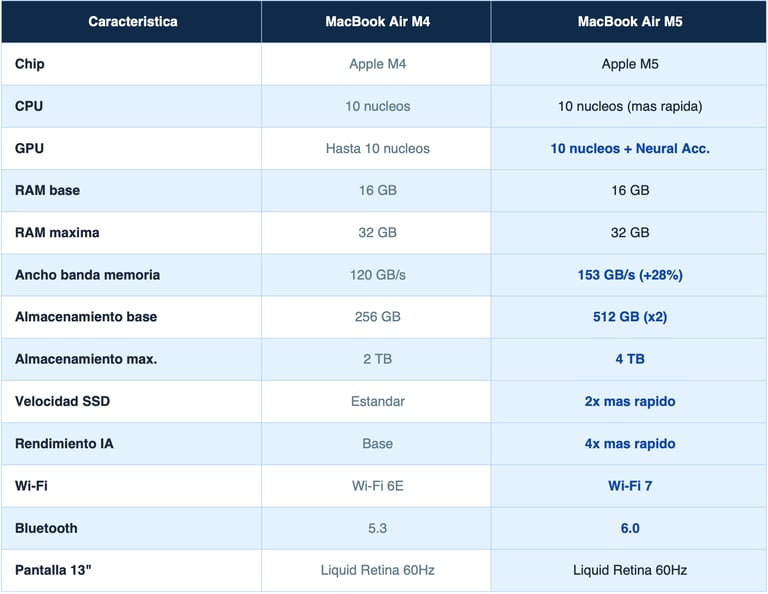Select the Bluetooth 6.0 value
This screenshot has height=594, width=768.
(630, 528)
